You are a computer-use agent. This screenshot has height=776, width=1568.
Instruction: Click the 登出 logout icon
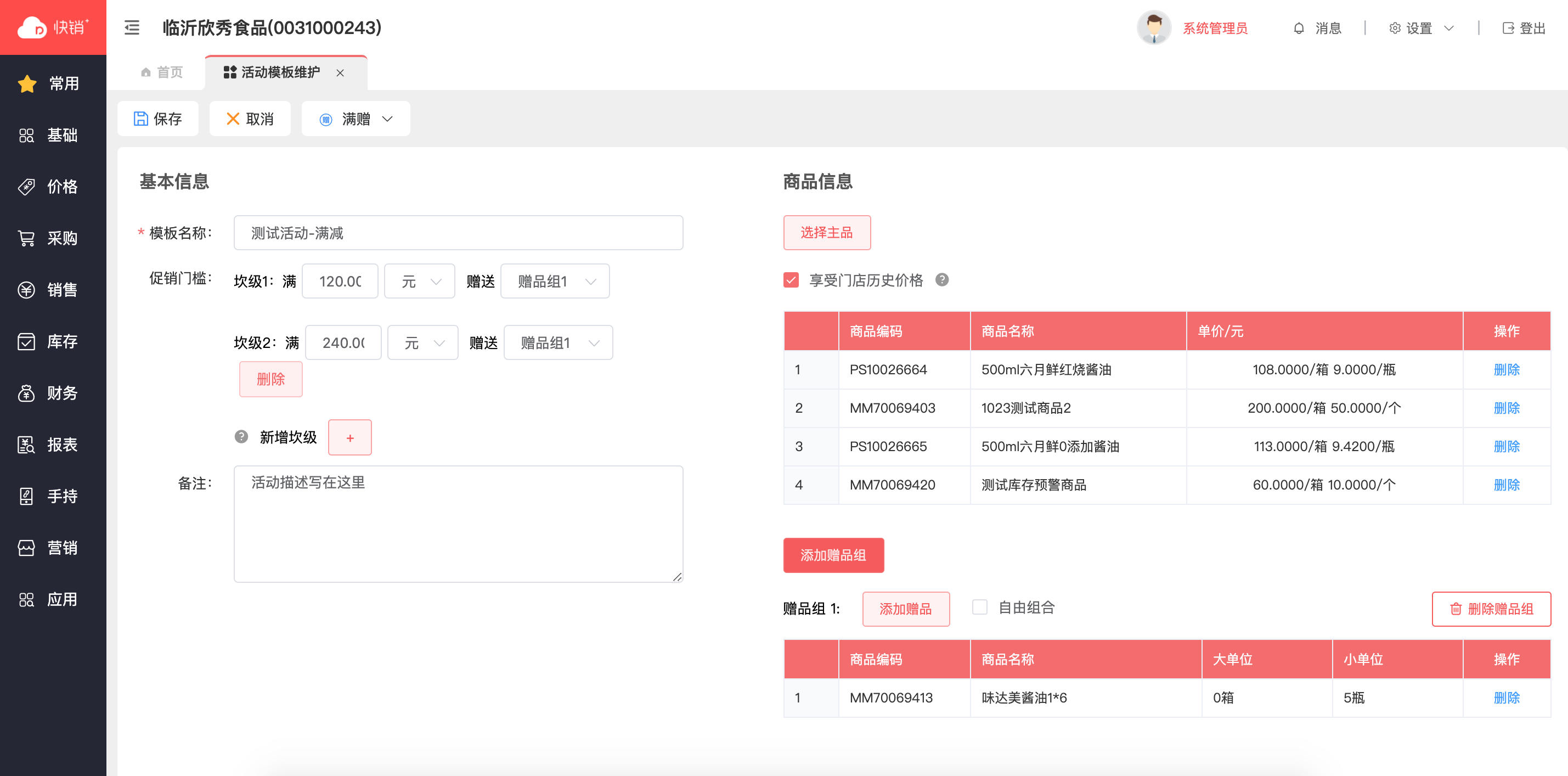(1508, 28)
